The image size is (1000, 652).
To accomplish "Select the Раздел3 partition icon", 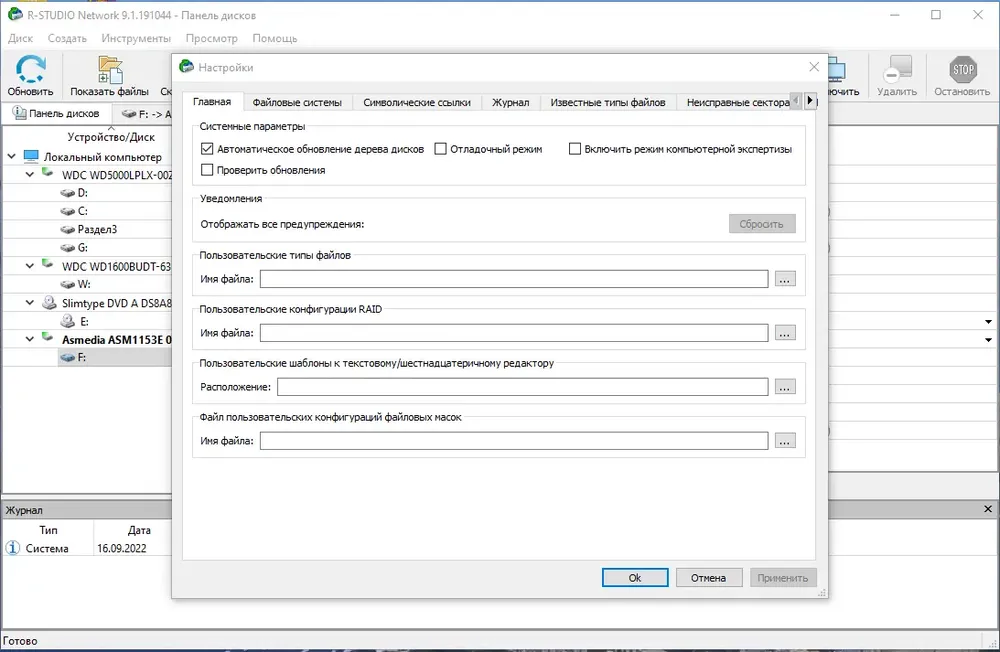I will point(67,229).
